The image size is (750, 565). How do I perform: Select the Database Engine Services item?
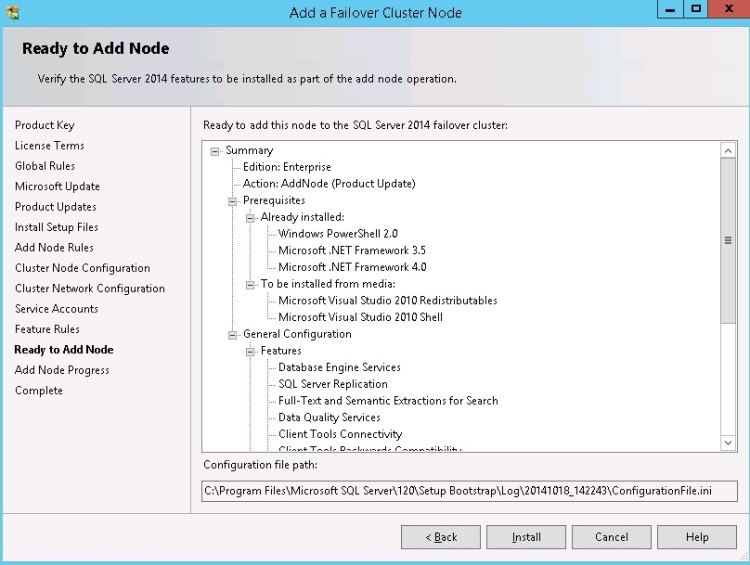pyautogui.click(x=339, y=367)
